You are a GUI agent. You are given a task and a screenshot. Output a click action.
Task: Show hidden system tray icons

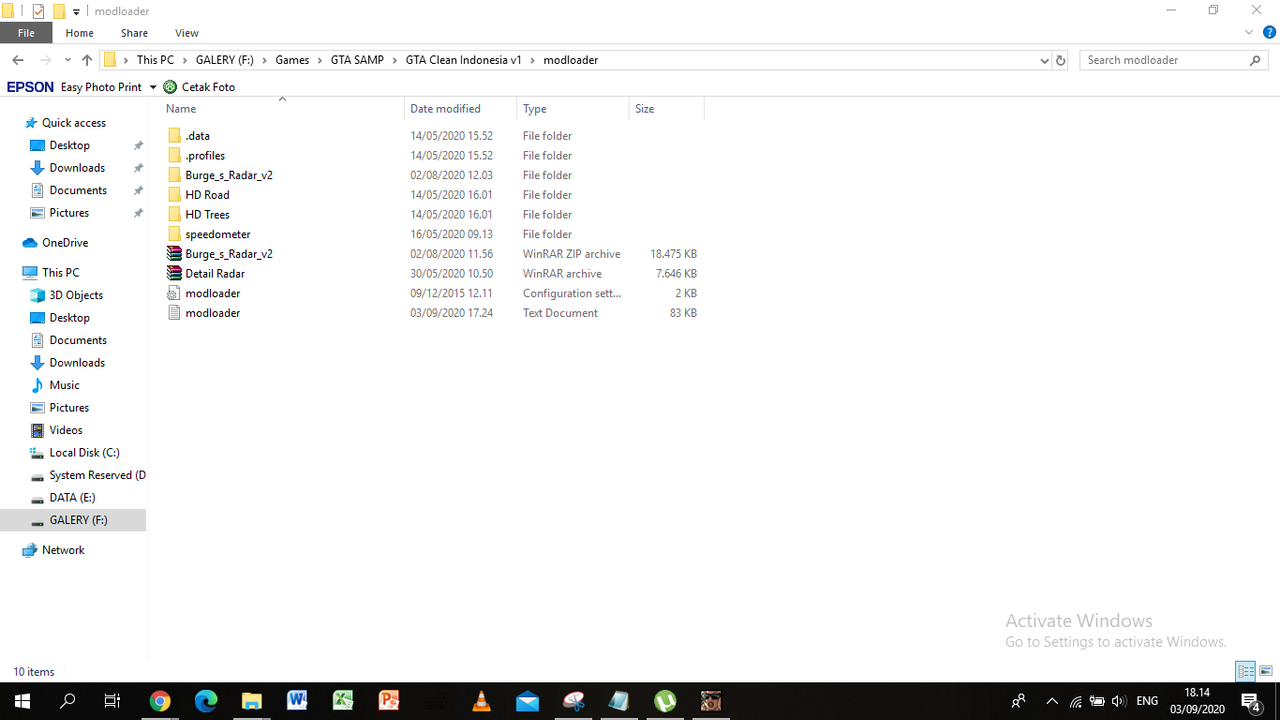click(1052, 701)
